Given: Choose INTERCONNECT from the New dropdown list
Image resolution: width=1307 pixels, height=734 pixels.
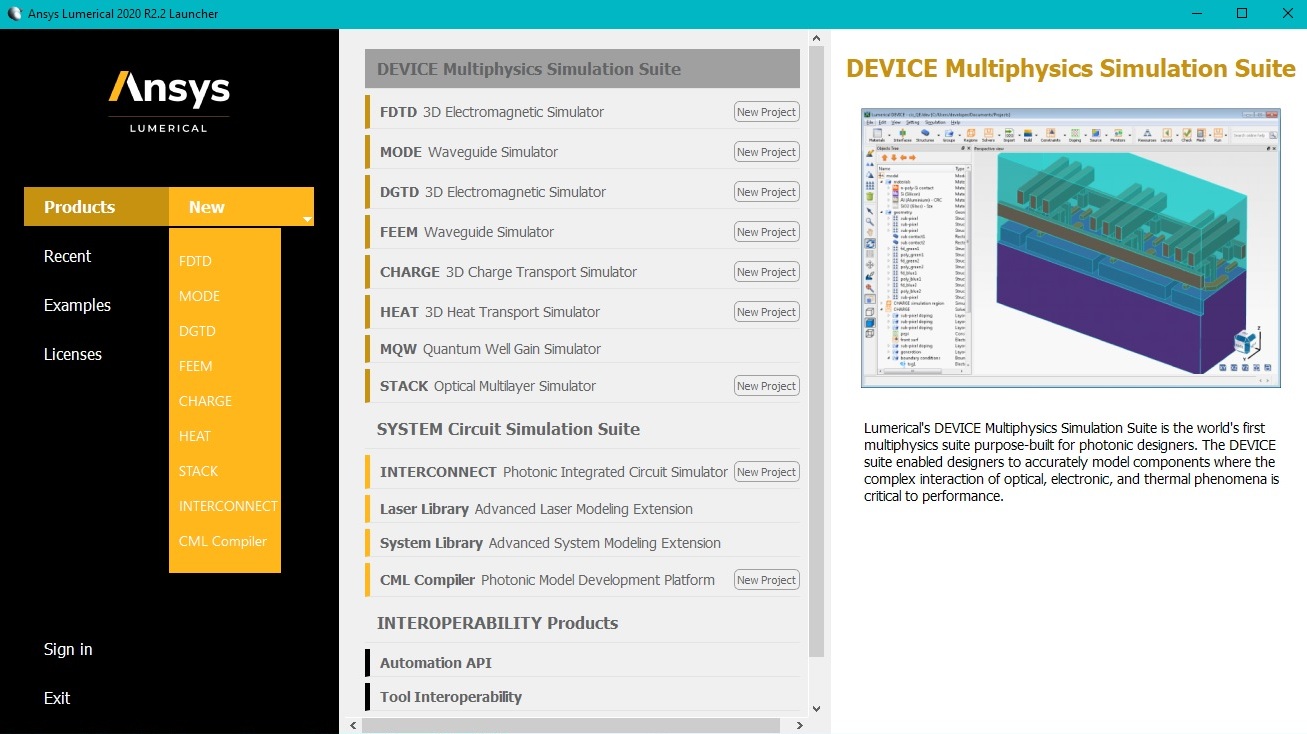Looking at the screenshot, I should 228,506.
